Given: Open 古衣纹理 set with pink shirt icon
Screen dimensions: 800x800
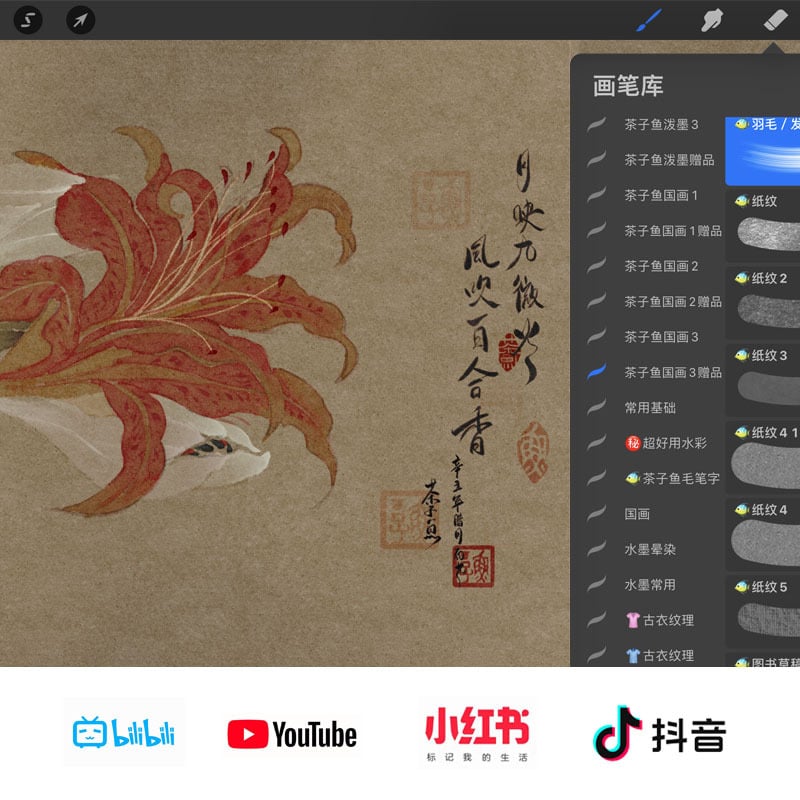Looking at the screenshot, I should tap(660, 620).
